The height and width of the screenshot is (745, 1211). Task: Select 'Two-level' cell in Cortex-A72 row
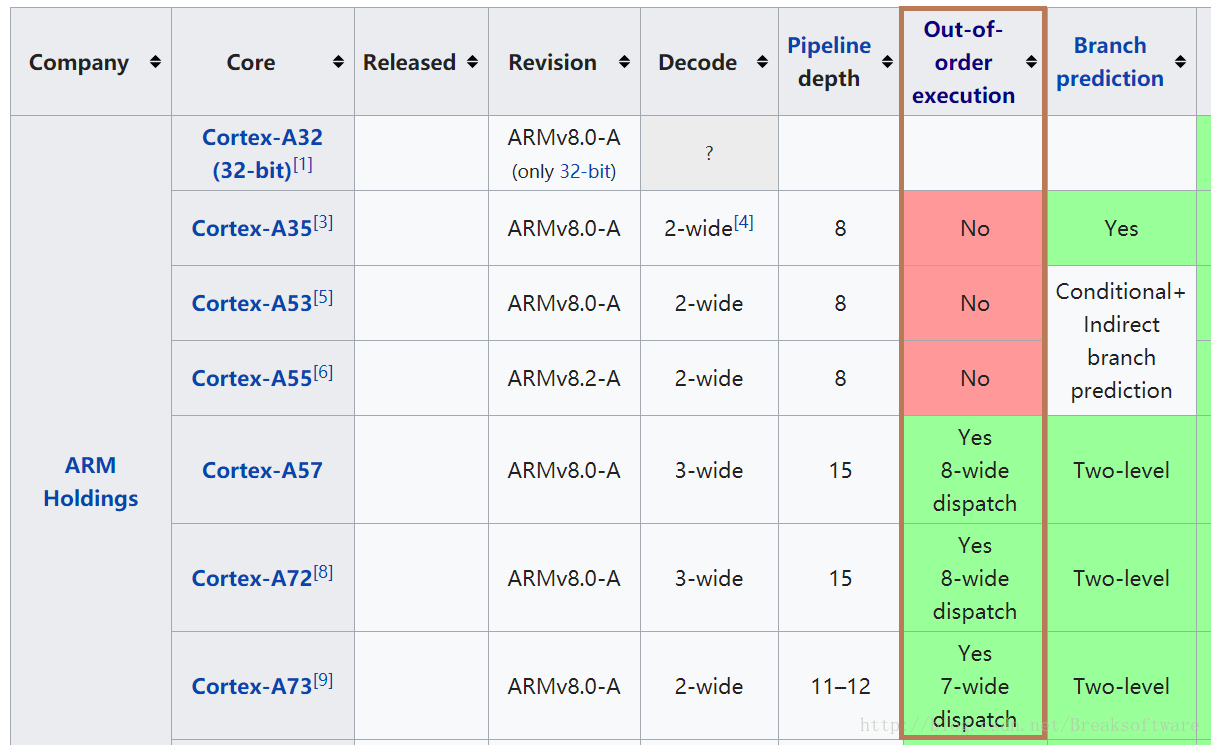[x=1121, y=578]
